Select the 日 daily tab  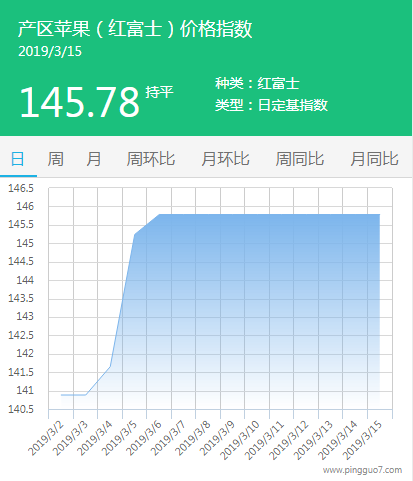tap(18, 159)
